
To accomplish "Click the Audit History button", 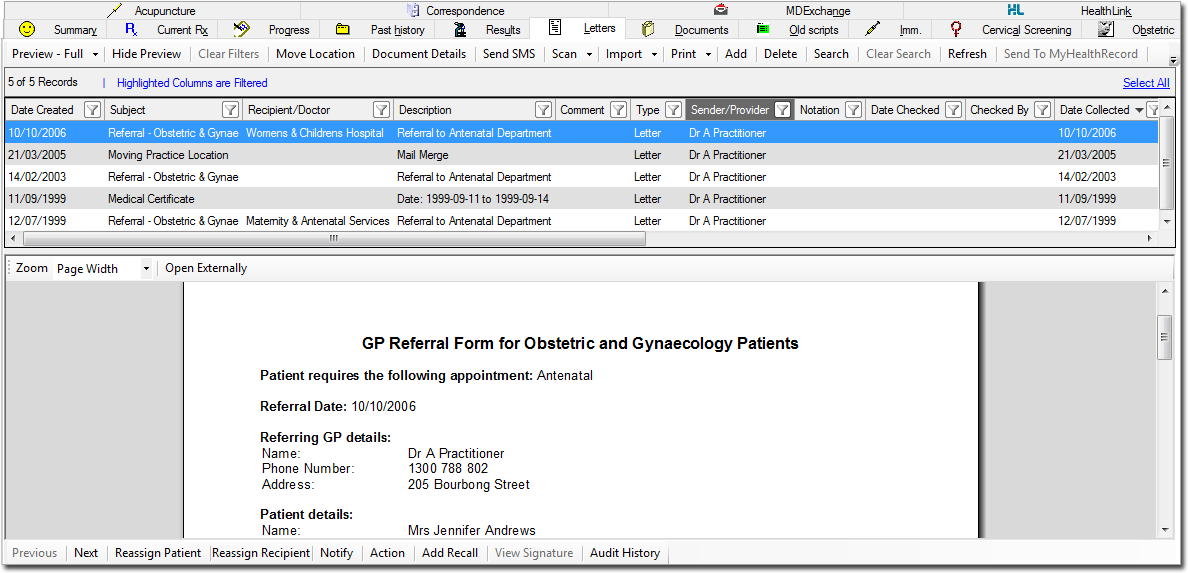I will click(624, 553).
